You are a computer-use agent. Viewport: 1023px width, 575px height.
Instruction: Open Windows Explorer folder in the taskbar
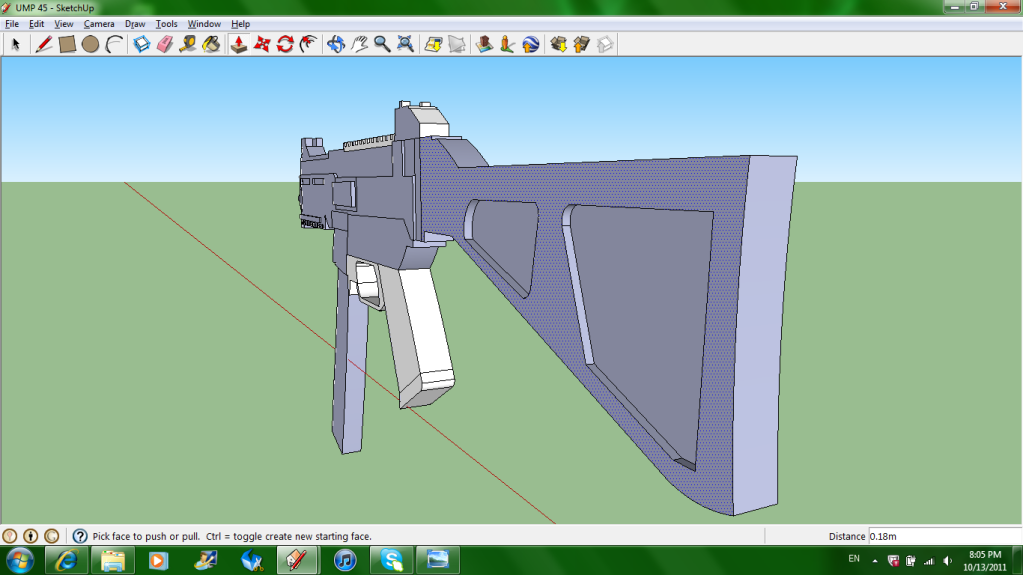coord(112,560)
